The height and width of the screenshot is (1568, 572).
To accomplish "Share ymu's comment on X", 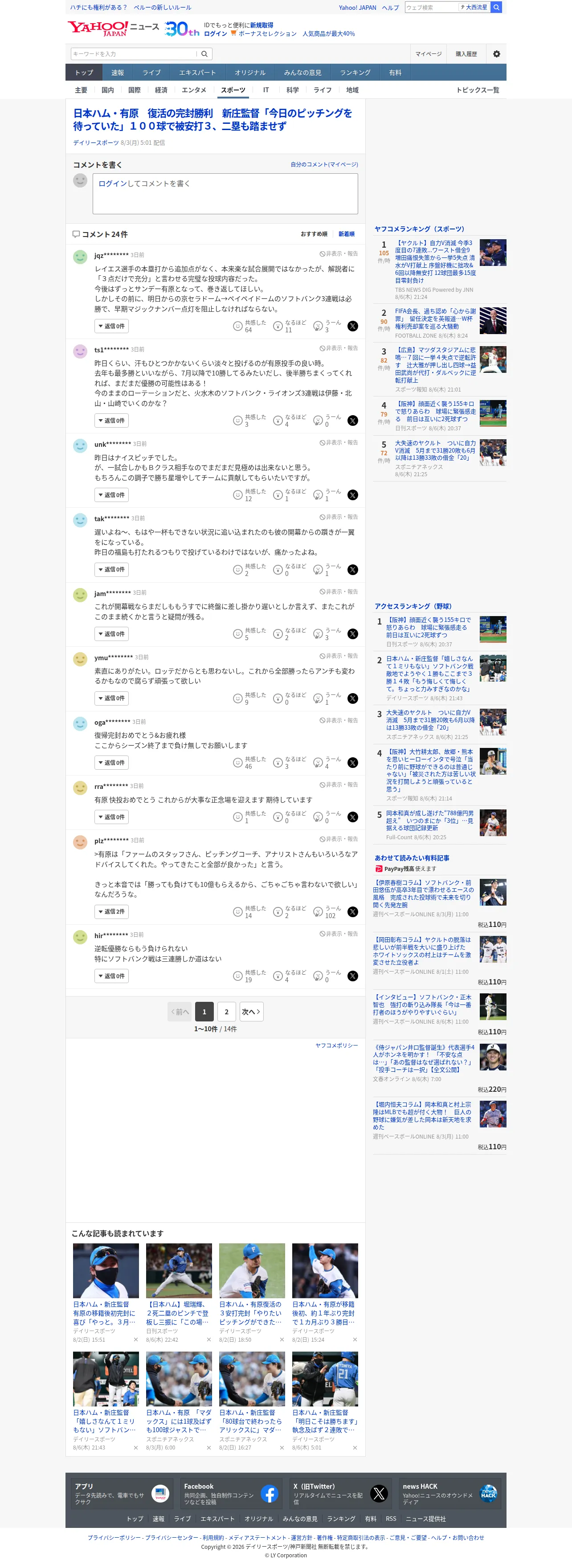I will point(353,698).
